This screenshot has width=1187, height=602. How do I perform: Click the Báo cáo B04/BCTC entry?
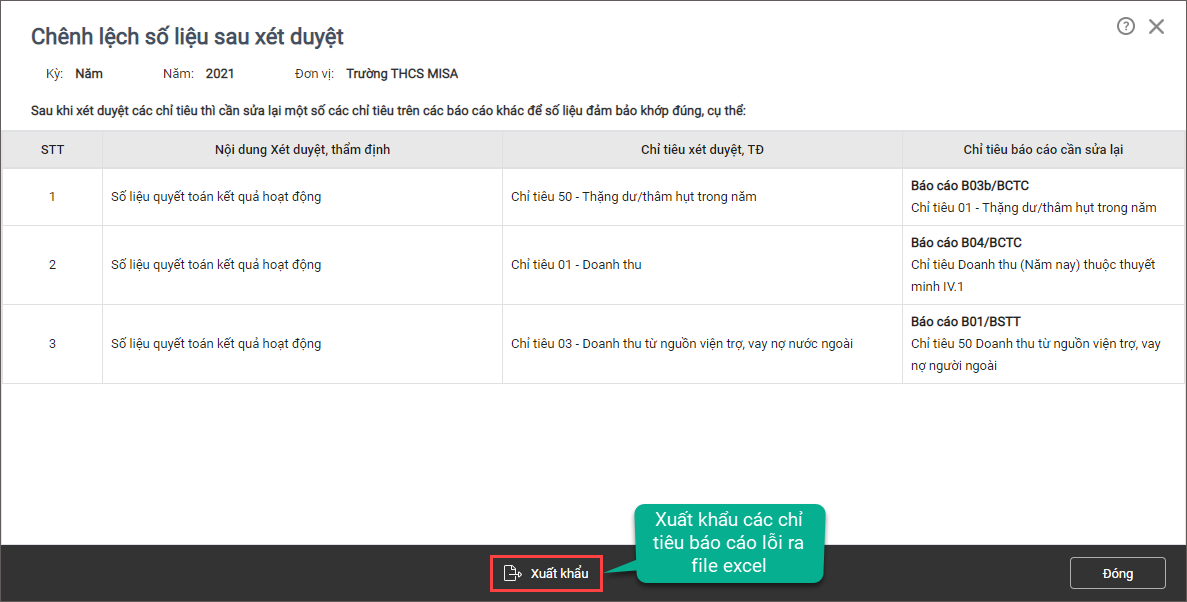coord(966,242)
